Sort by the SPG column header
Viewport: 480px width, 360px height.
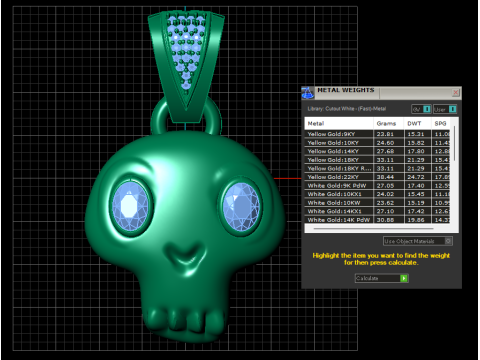pos(441,123)
